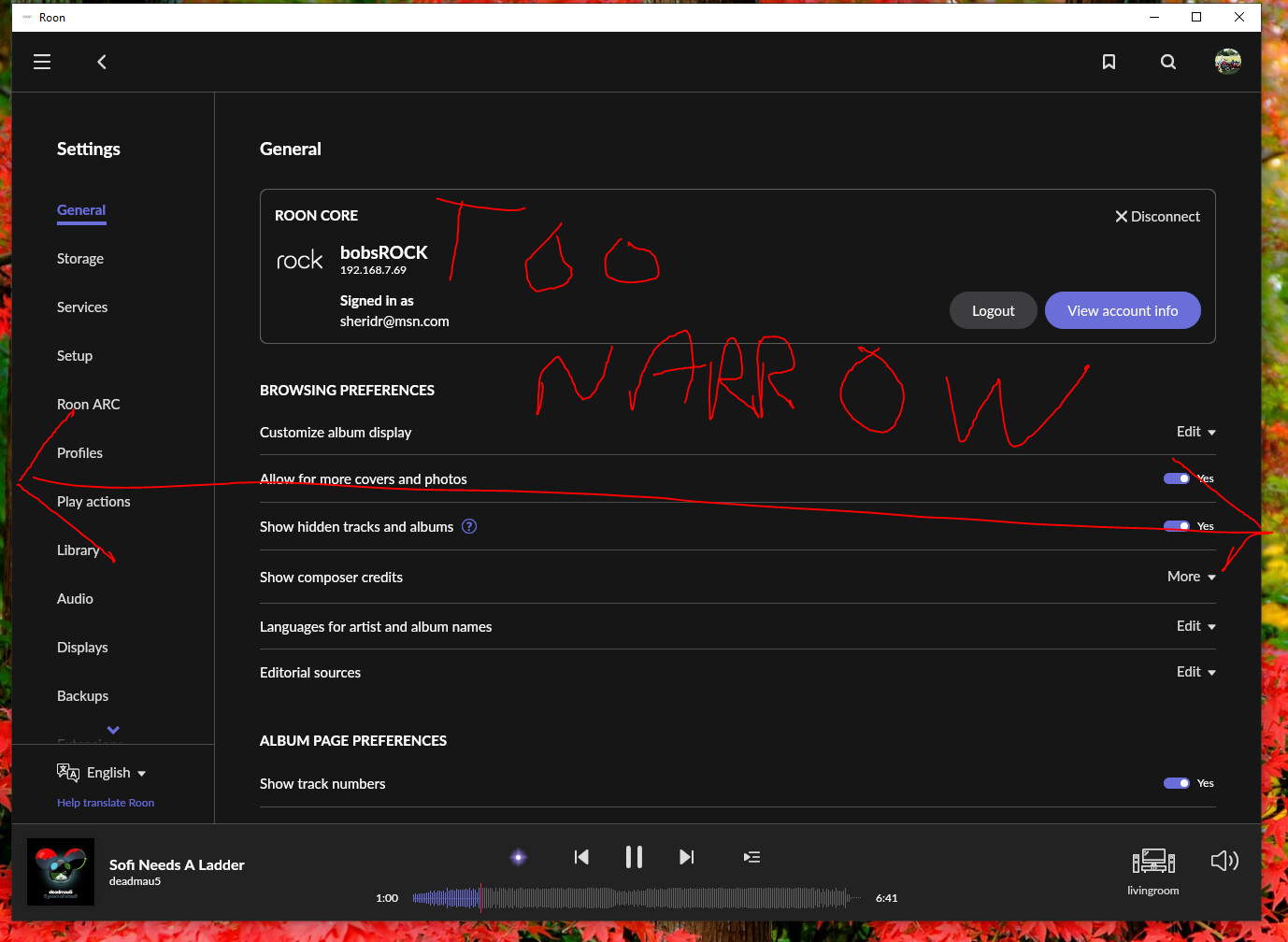Screen dimensions: 1288x942
Task: Open the Displays settings section
Action: pos(82,648)
